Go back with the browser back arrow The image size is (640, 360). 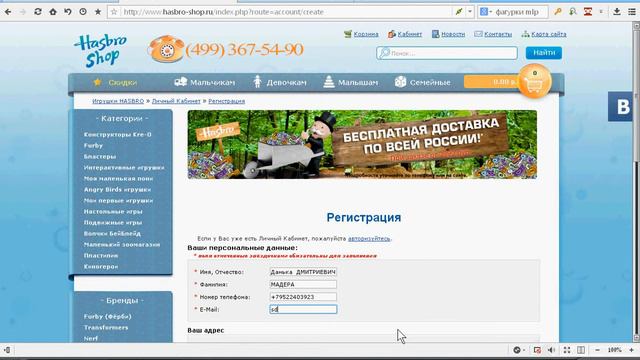click(x=8, y=12)
